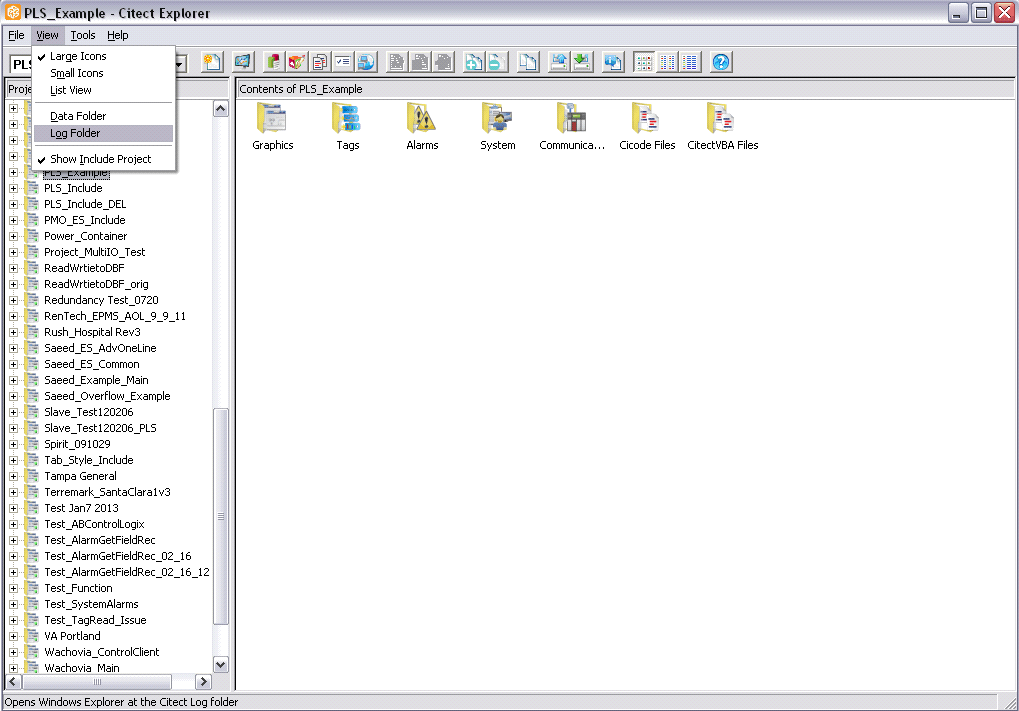Click the computer globe toolbar icon
This screenshot has height=711, width=1019.
point(366,62)
